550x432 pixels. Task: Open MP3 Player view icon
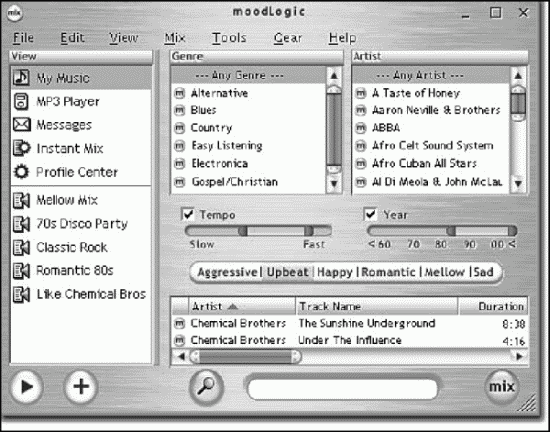click(21, 102)
